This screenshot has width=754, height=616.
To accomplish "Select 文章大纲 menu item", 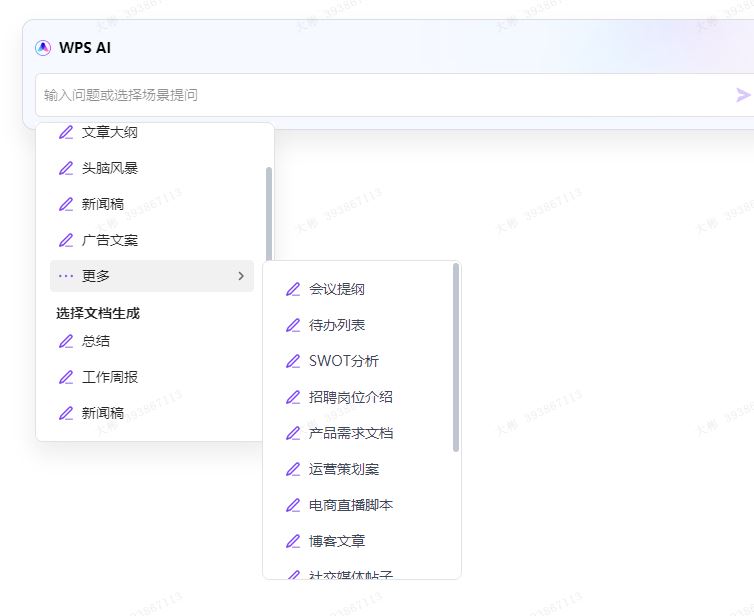I will pyautogui.click(x=152, y=132).
